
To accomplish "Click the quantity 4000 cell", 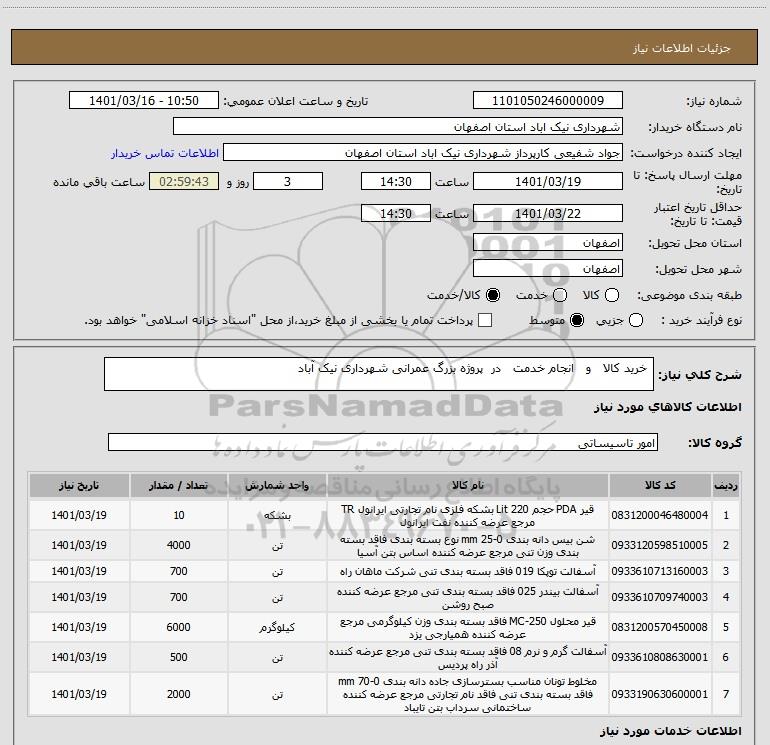I will point(179,545).
